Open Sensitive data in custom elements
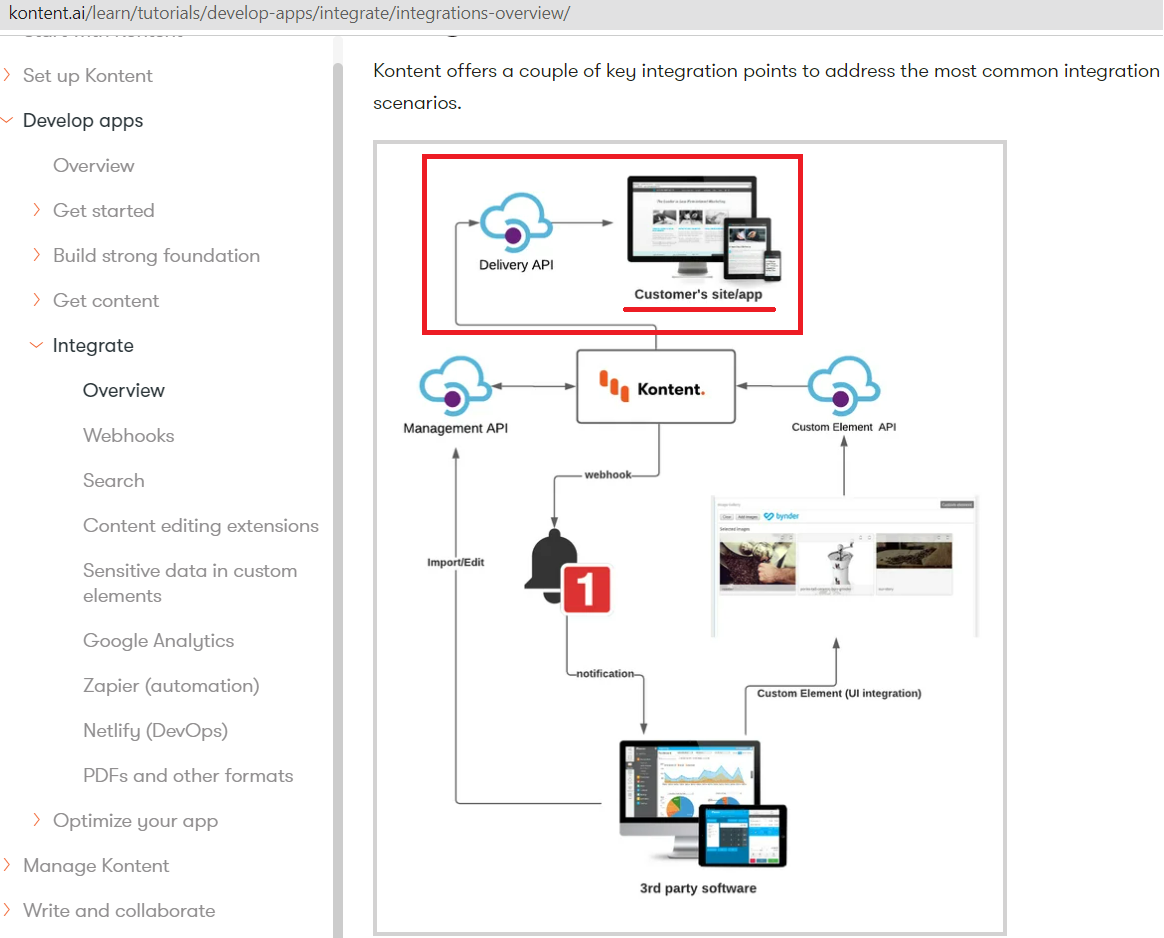The image size is (1164, 938). 190,583
